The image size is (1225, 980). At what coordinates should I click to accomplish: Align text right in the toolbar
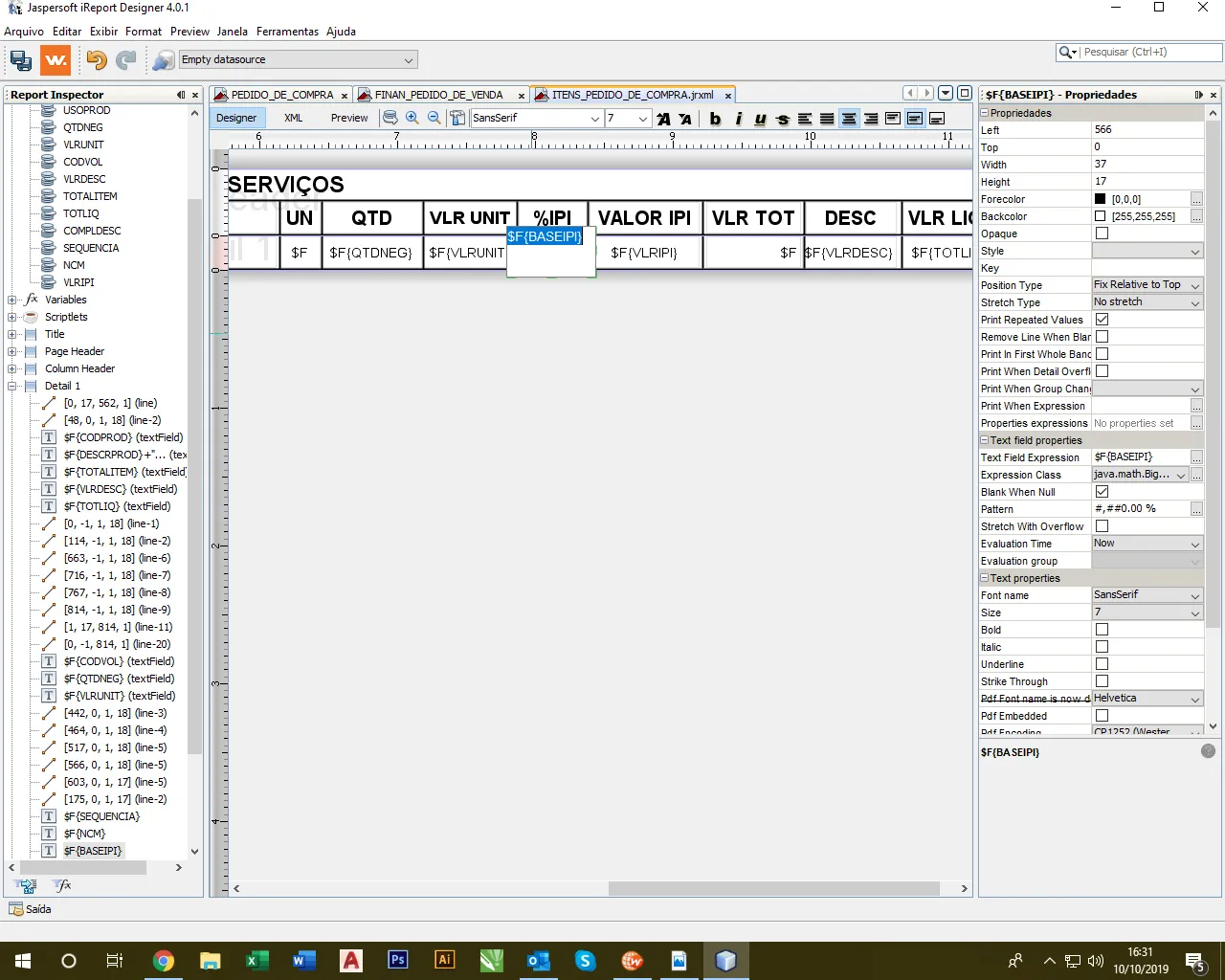(x=871, y=119)
